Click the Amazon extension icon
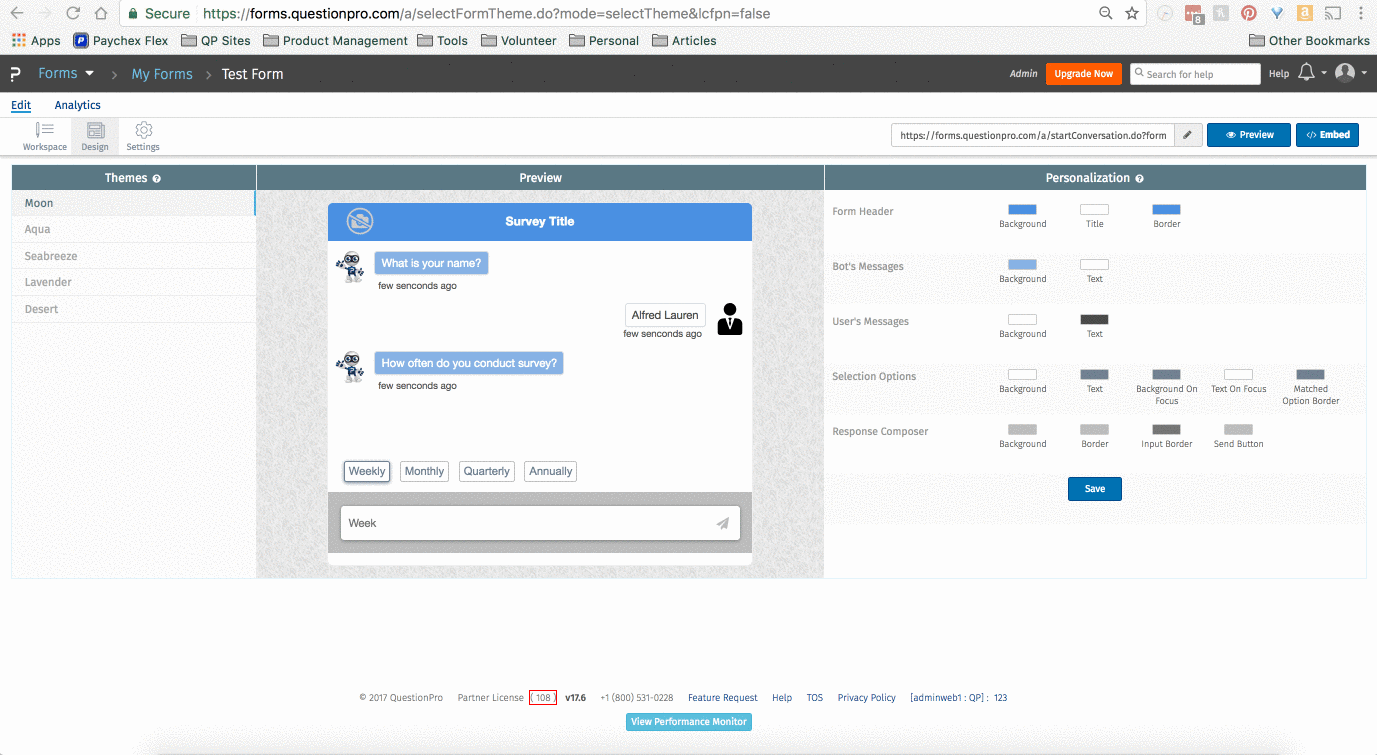 pyautogui.click(x=1304, y=14)
